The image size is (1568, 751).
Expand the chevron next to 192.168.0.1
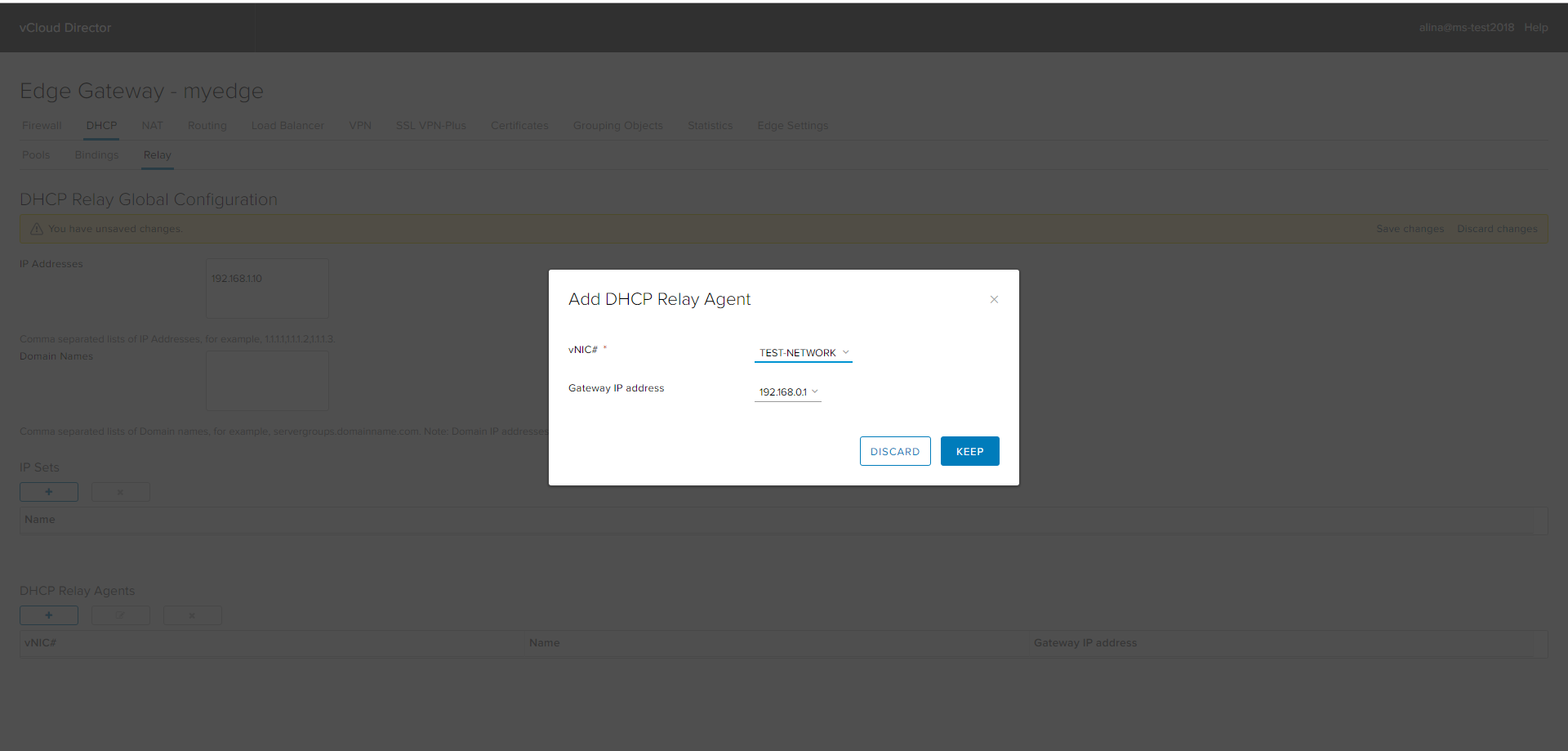click(x=815, y=391)
